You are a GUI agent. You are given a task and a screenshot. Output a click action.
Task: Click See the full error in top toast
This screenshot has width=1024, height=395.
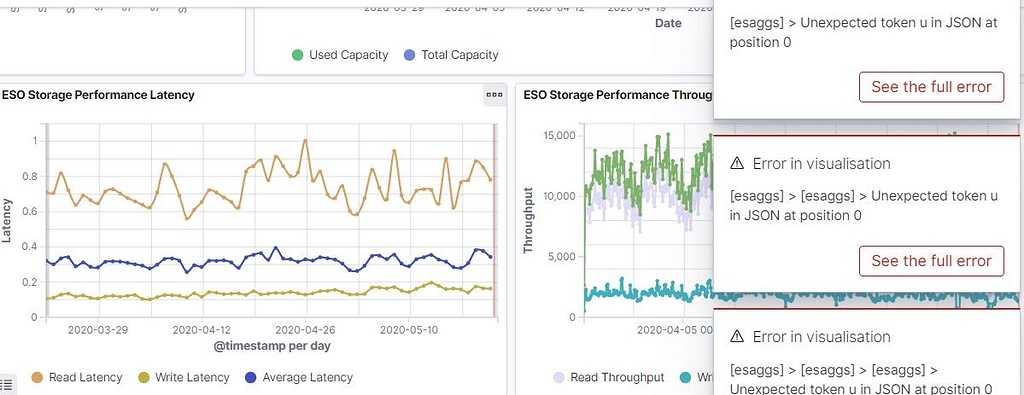(931, 87)
